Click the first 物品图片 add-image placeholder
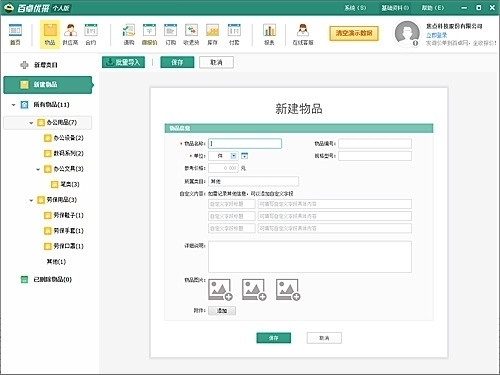Image resolution: width=500 pixels, height=375 pixels. tap(220, 290)
